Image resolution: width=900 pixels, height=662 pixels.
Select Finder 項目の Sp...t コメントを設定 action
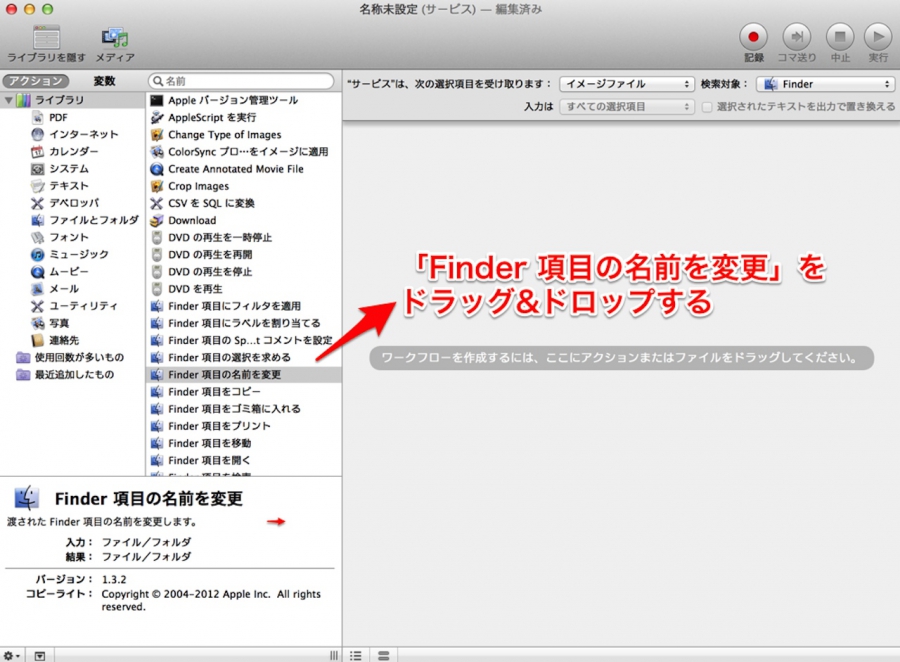pyautogui.click(x=243, y=340)
